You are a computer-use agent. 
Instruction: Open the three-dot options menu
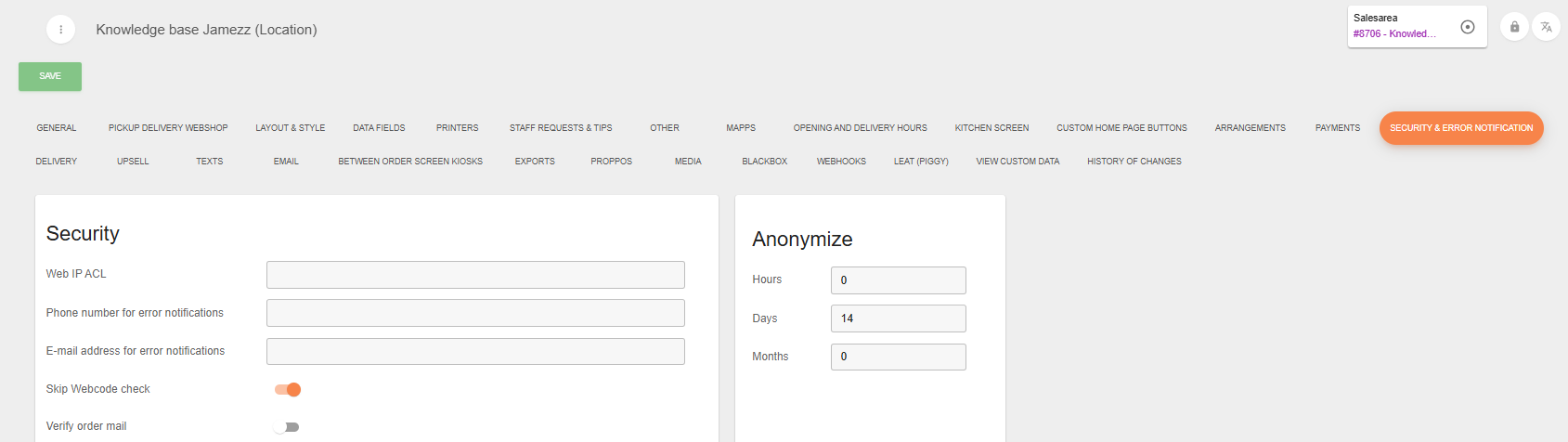click(x=61, y=30)
